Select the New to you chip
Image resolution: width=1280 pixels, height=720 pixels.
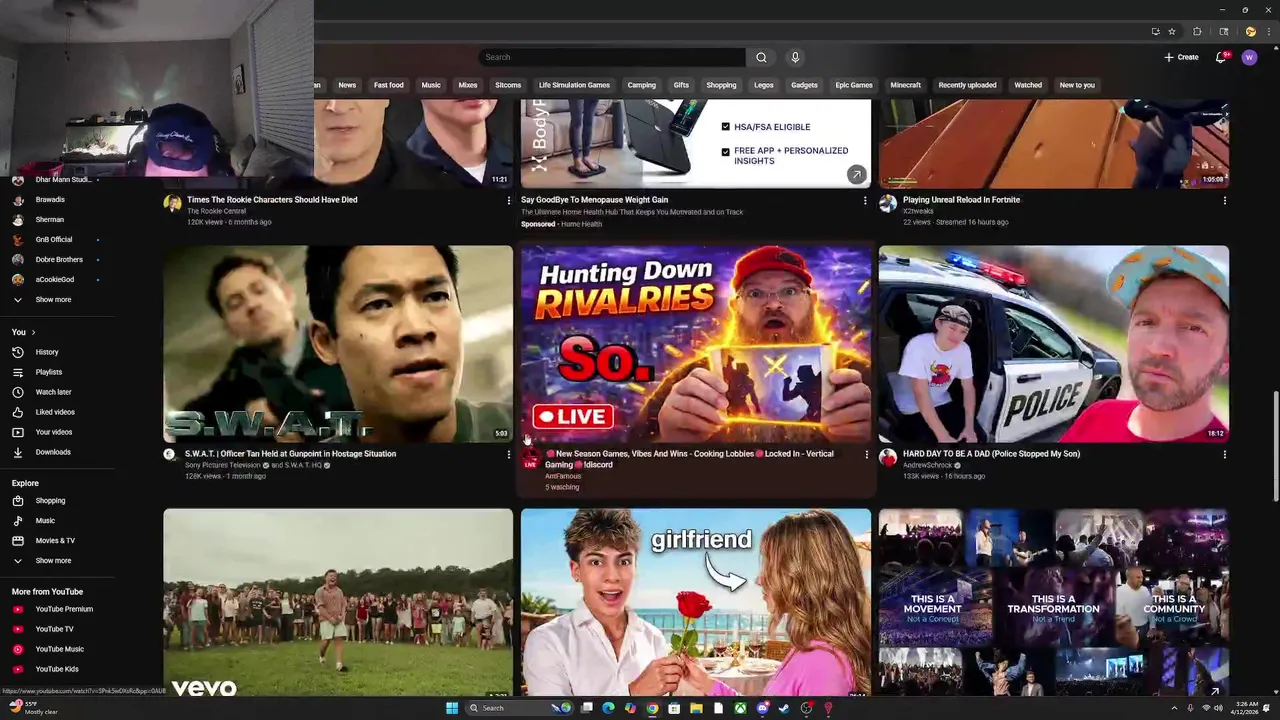(1077, 85)
